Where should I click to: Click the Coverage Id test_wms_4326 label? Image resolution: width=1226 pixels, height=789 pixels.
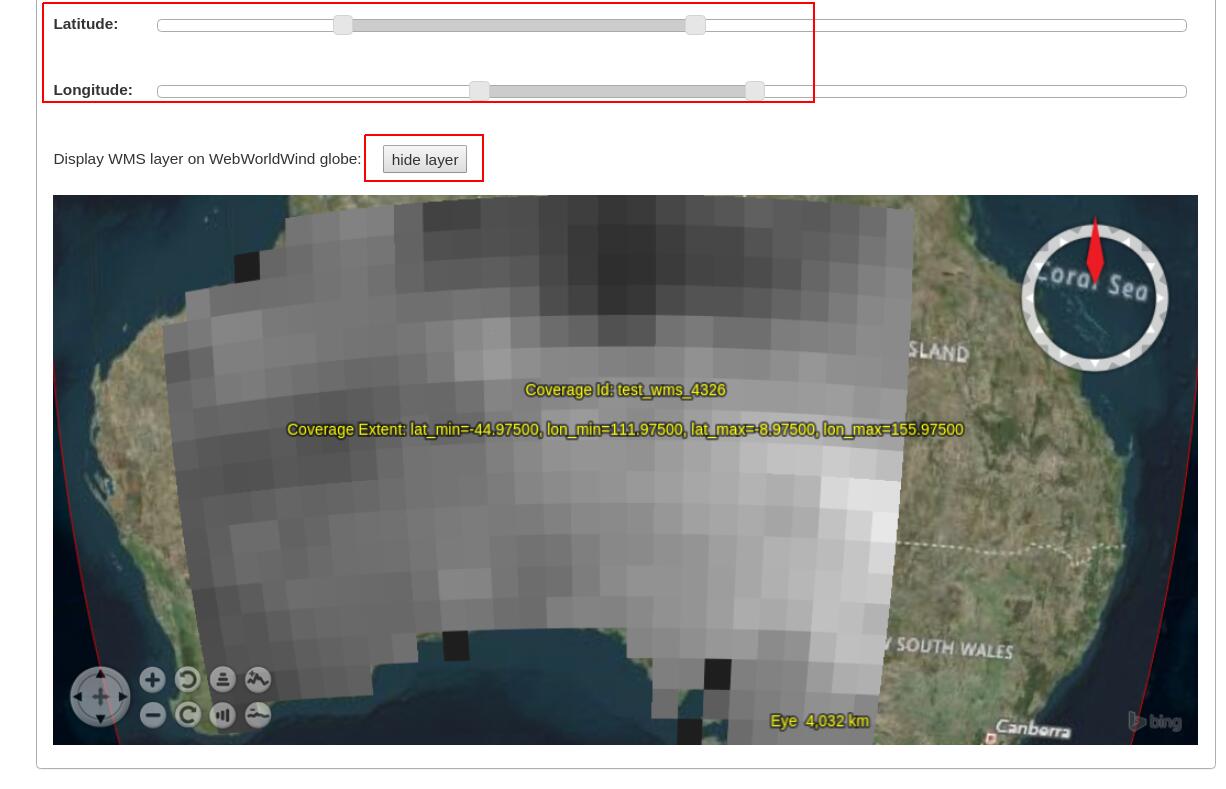625,390
